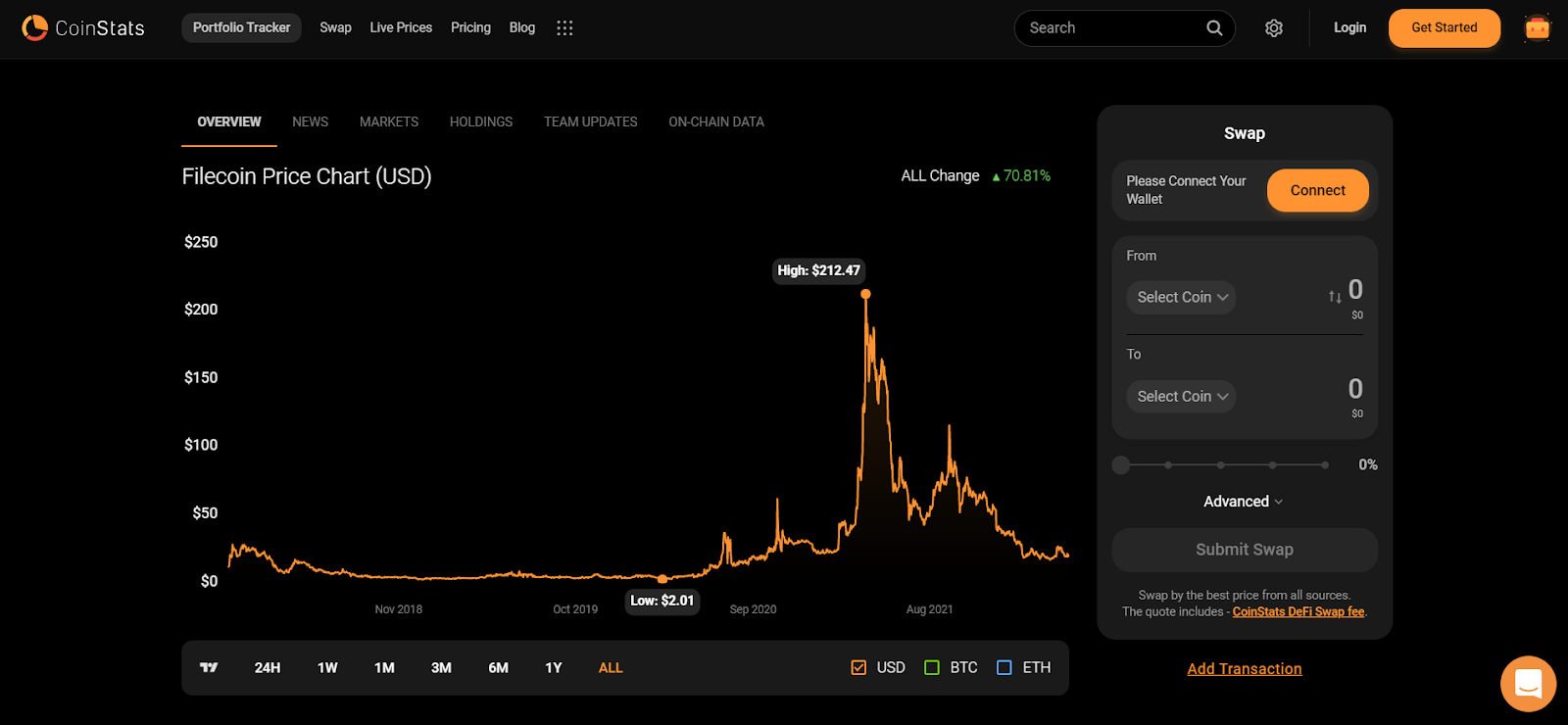This screenshot has width=1568, height=725.
Task: Click the Get Started button
Action: (1445, 27)
